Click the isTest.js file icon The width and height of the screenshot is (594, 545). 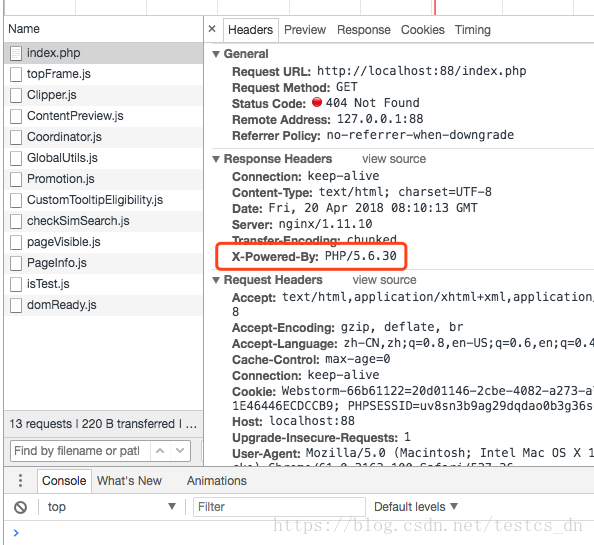coord(16,284)
